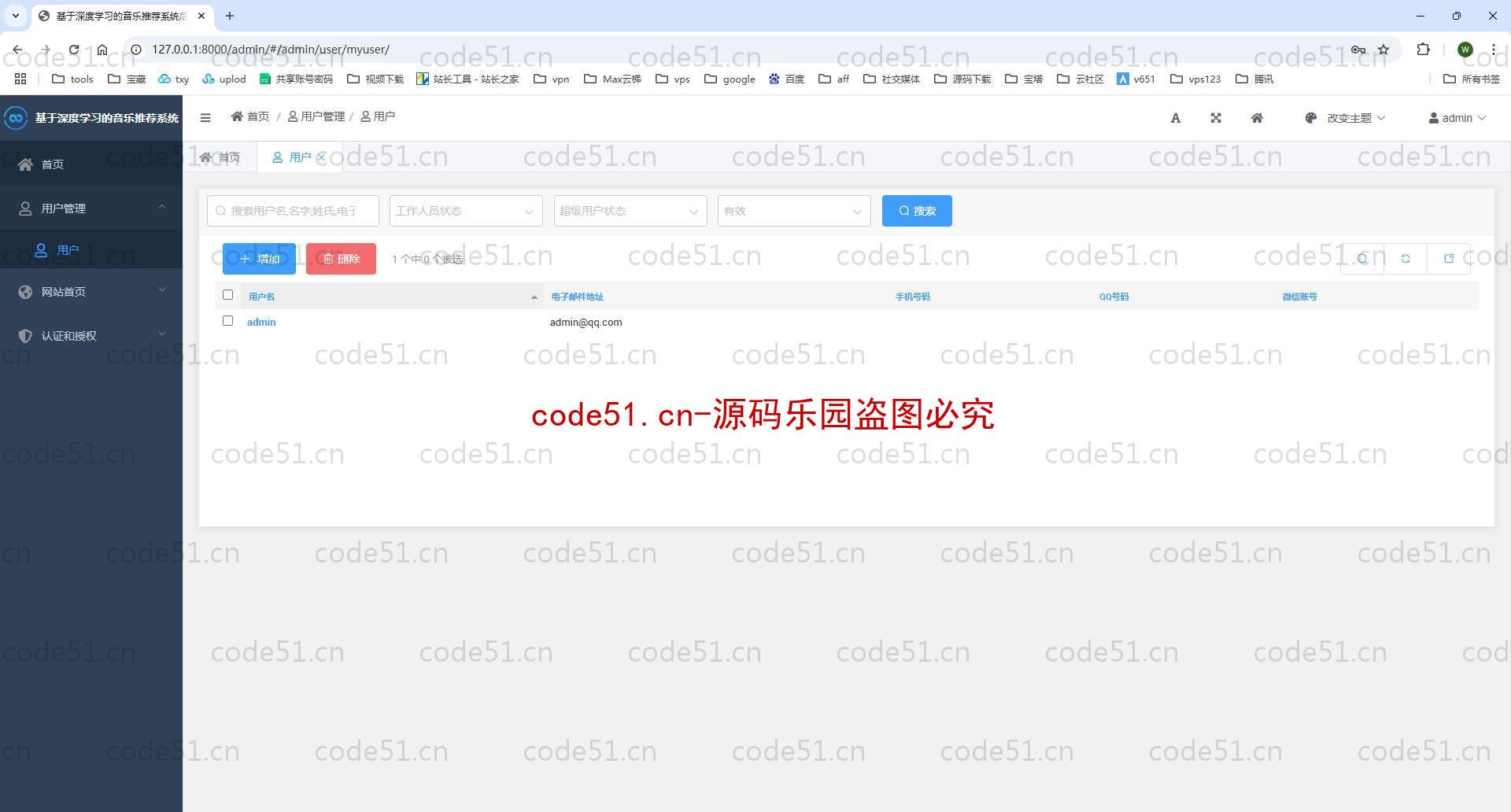Open the admin user dropdown menu

1457,118
